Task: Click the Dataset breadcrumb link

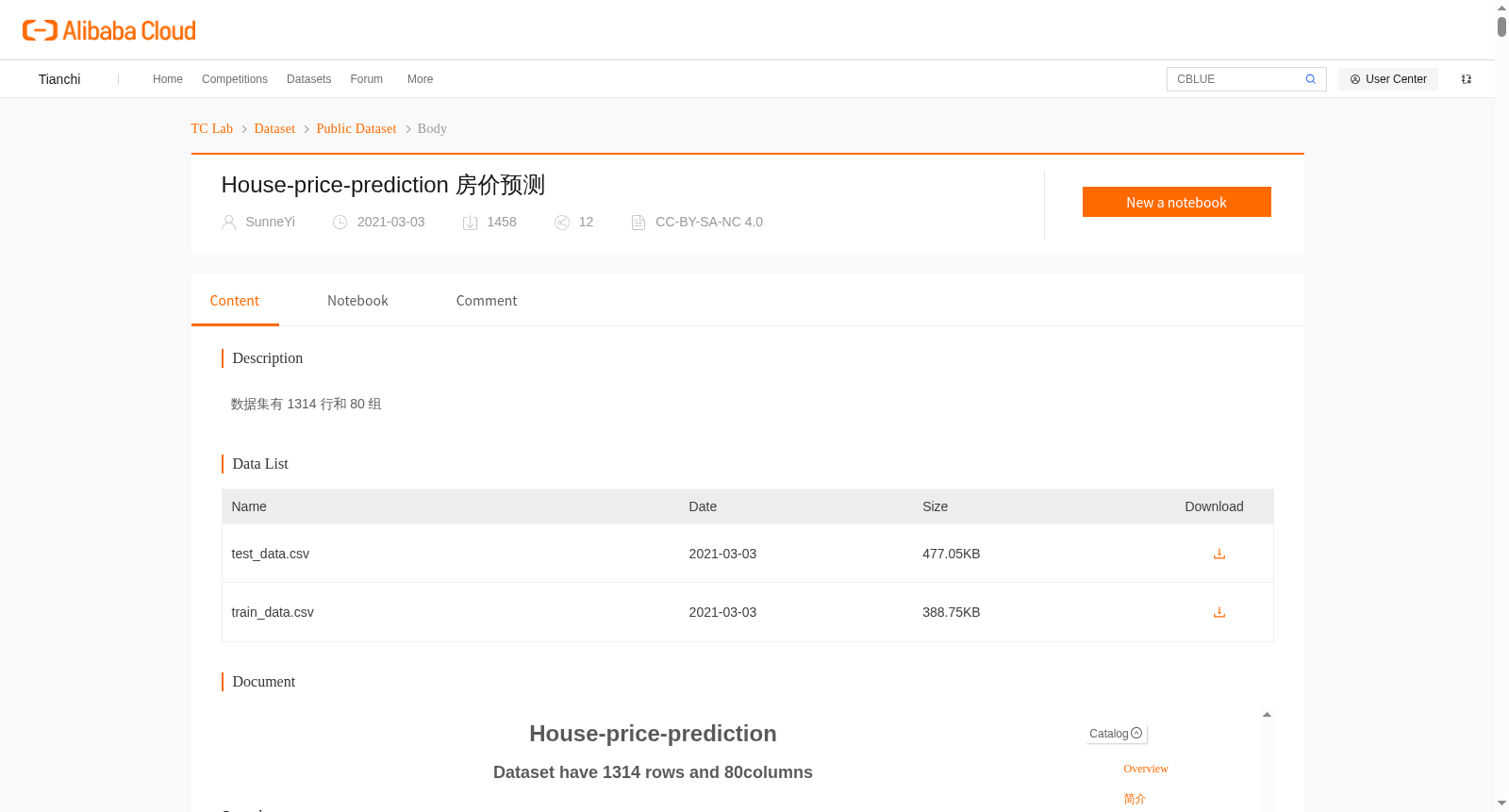Action: point(274,129)
